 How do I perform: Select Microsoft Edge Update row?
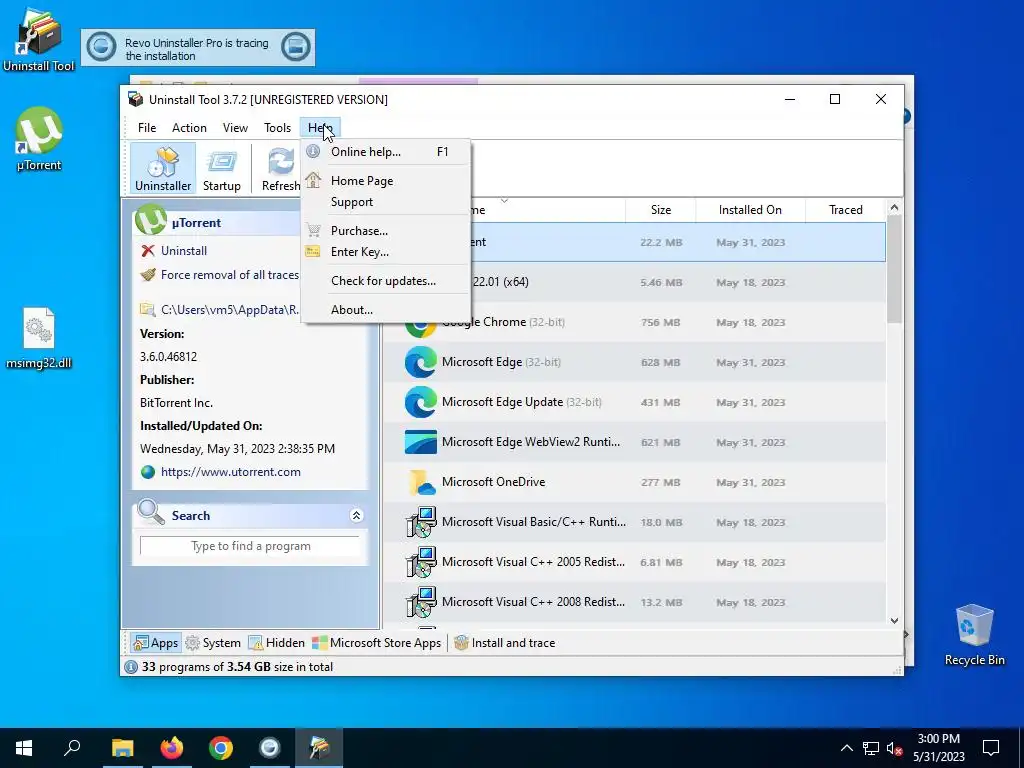(635, 402)
